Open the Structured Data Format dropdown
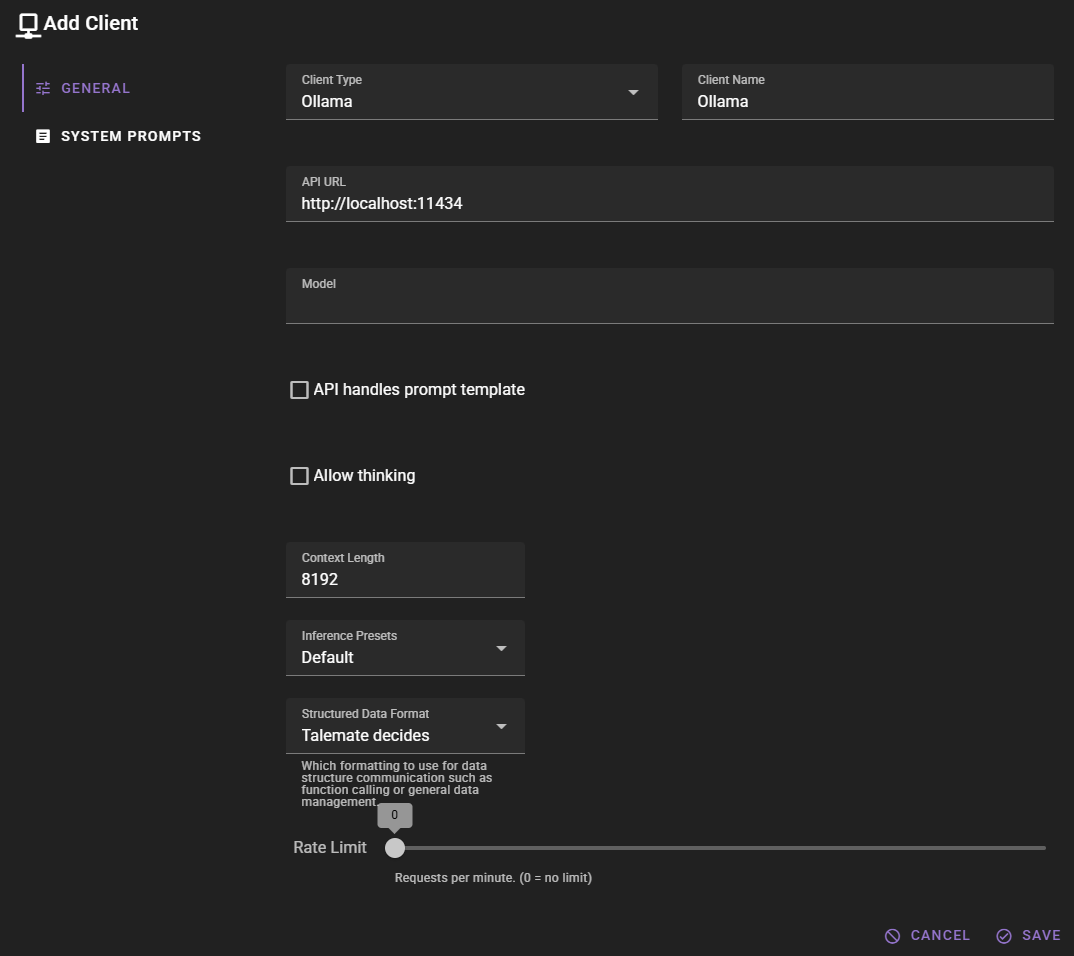This screenshot has width=1074, height=956. click(x=405, y=726)
